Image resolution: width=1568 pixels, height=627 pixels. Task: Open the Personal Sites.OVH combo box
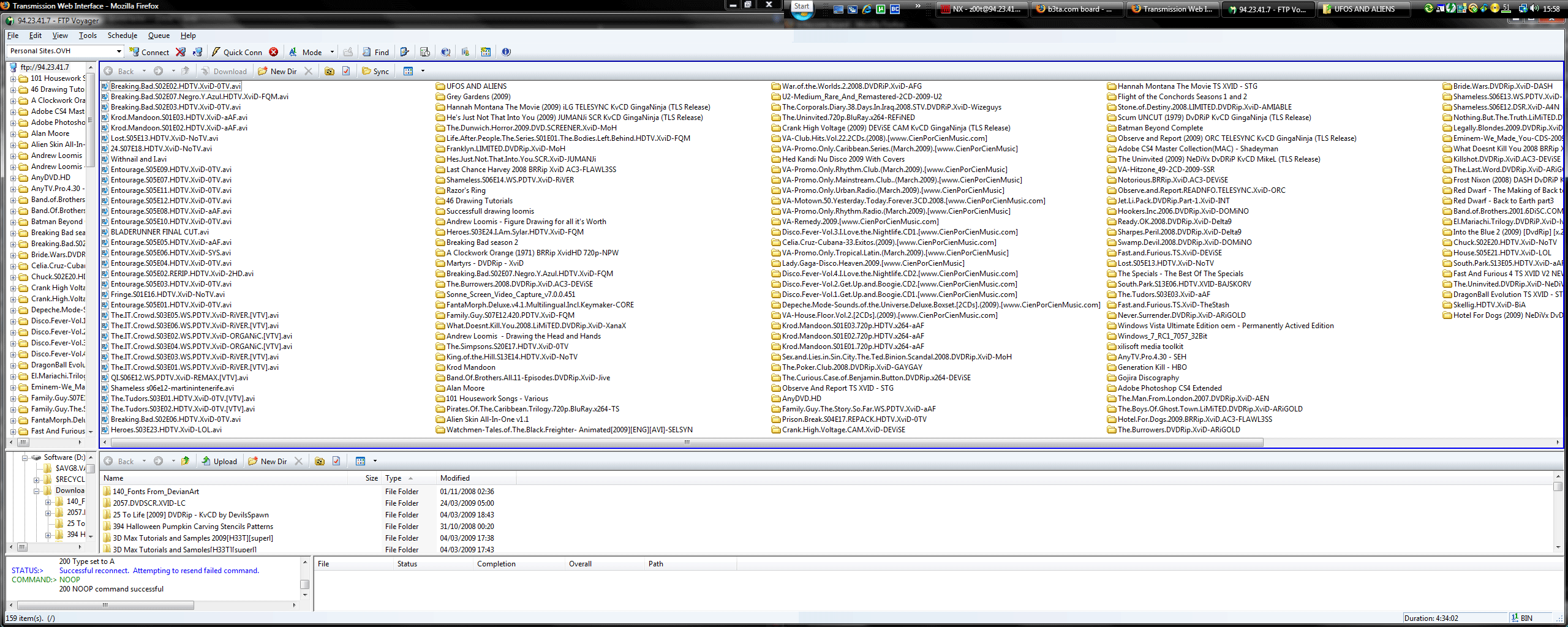click(x=65, y=51)
